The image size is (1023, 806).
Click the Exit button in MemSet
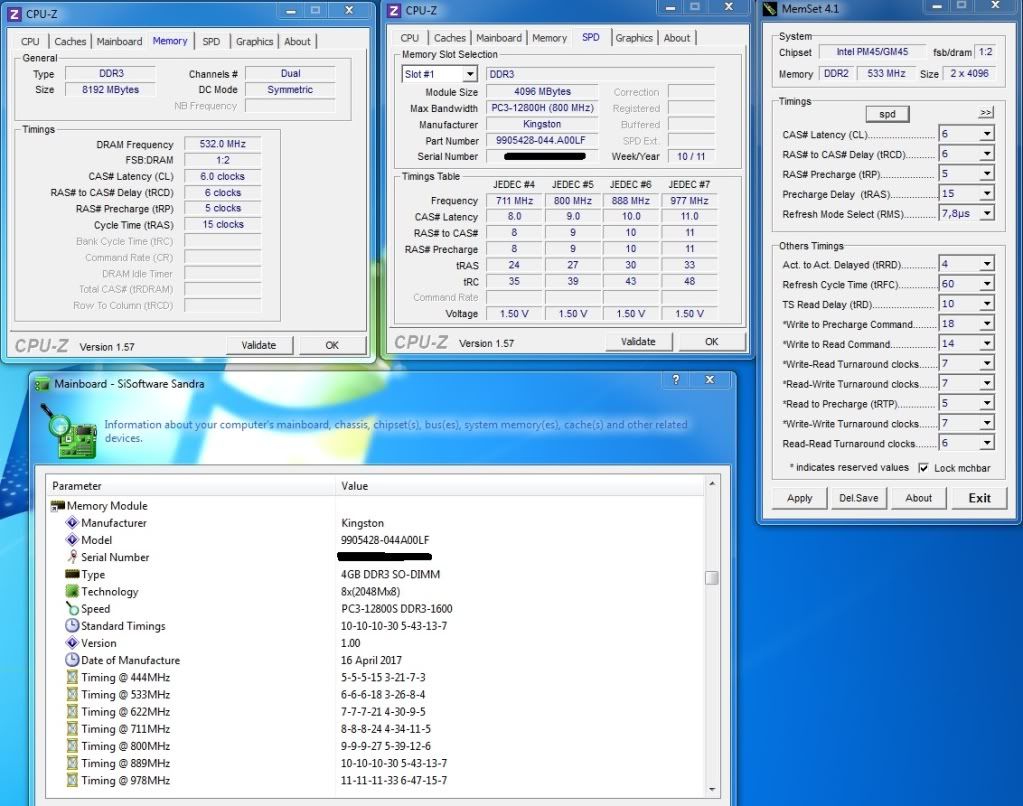pyautogui.click(x=979, y=498)
